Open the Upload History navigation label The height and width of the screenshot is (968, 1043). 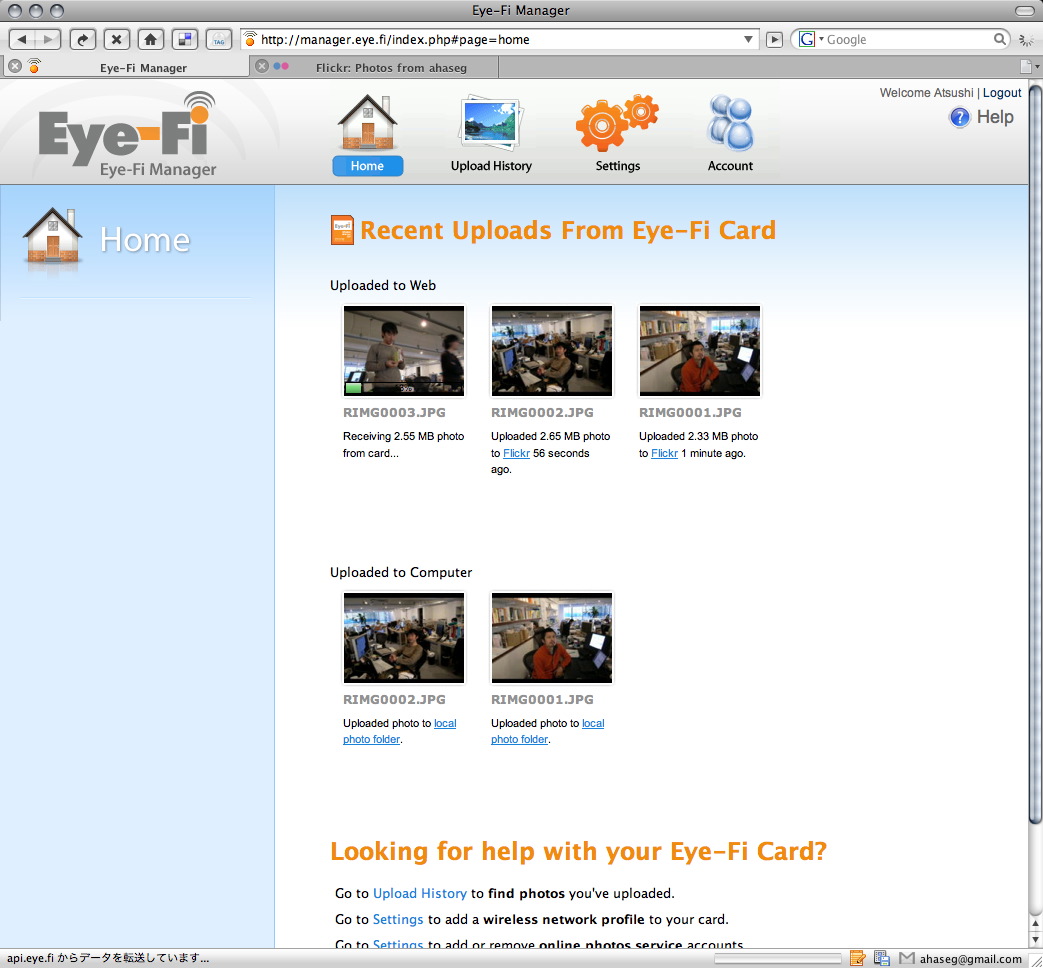pyautogui.click(x=491, y=166)
